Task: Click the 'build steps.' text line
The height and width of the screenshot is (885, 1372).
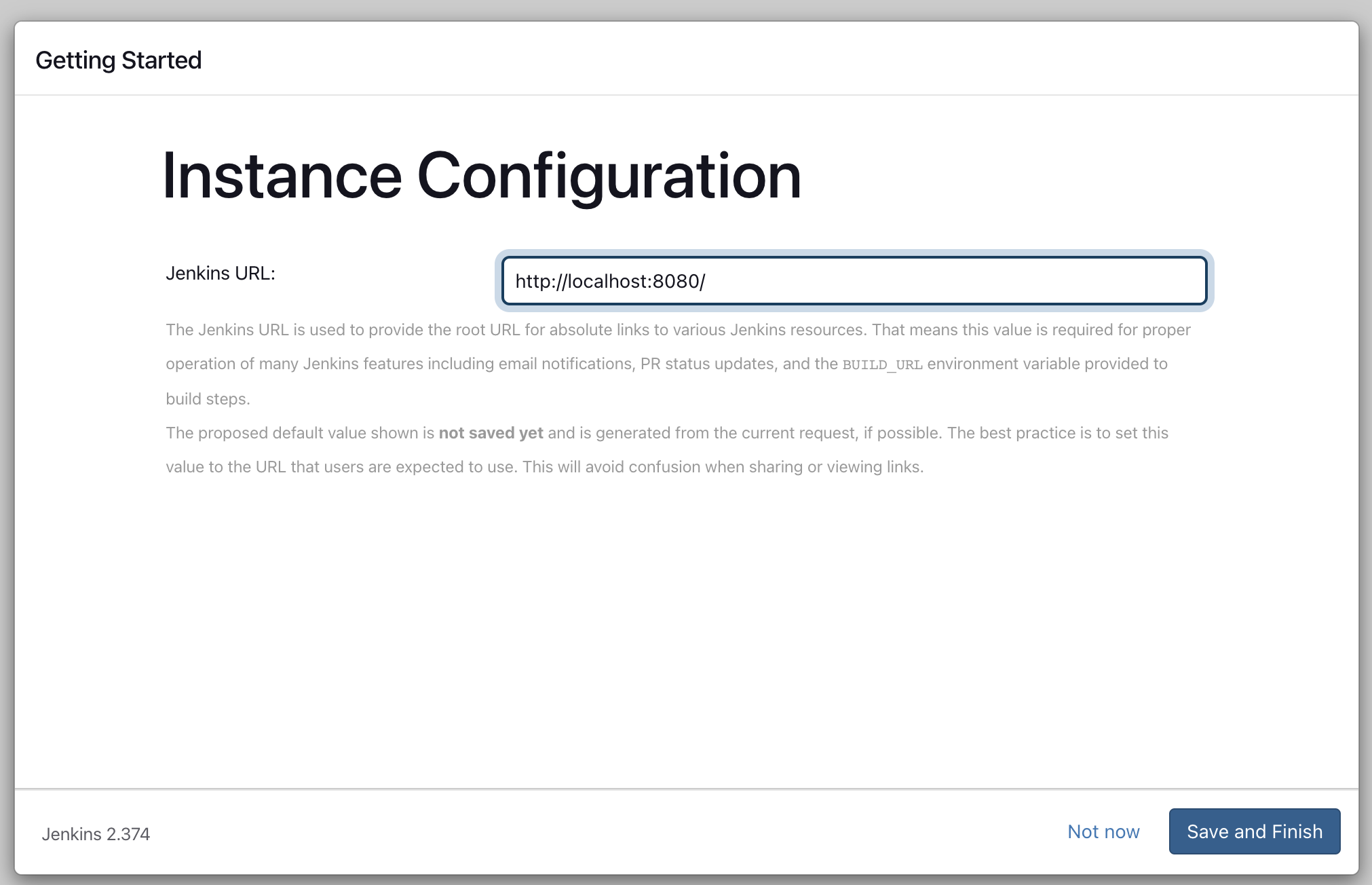Action: click(x=208, y=399)
